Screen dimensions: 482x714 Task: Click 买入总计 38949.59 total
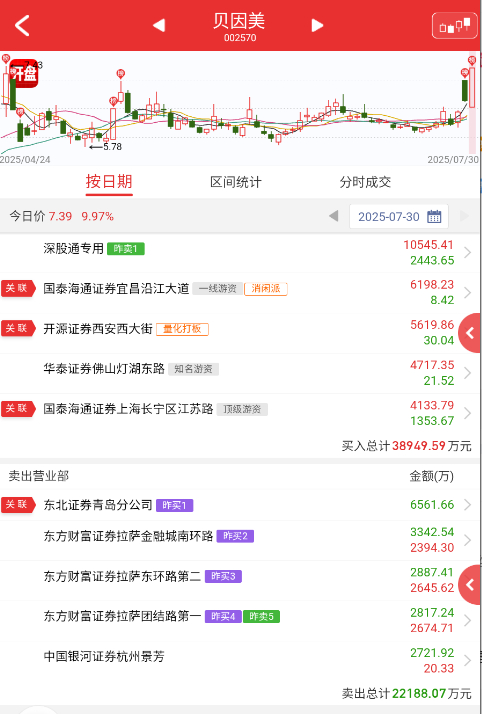pos(406,445)
